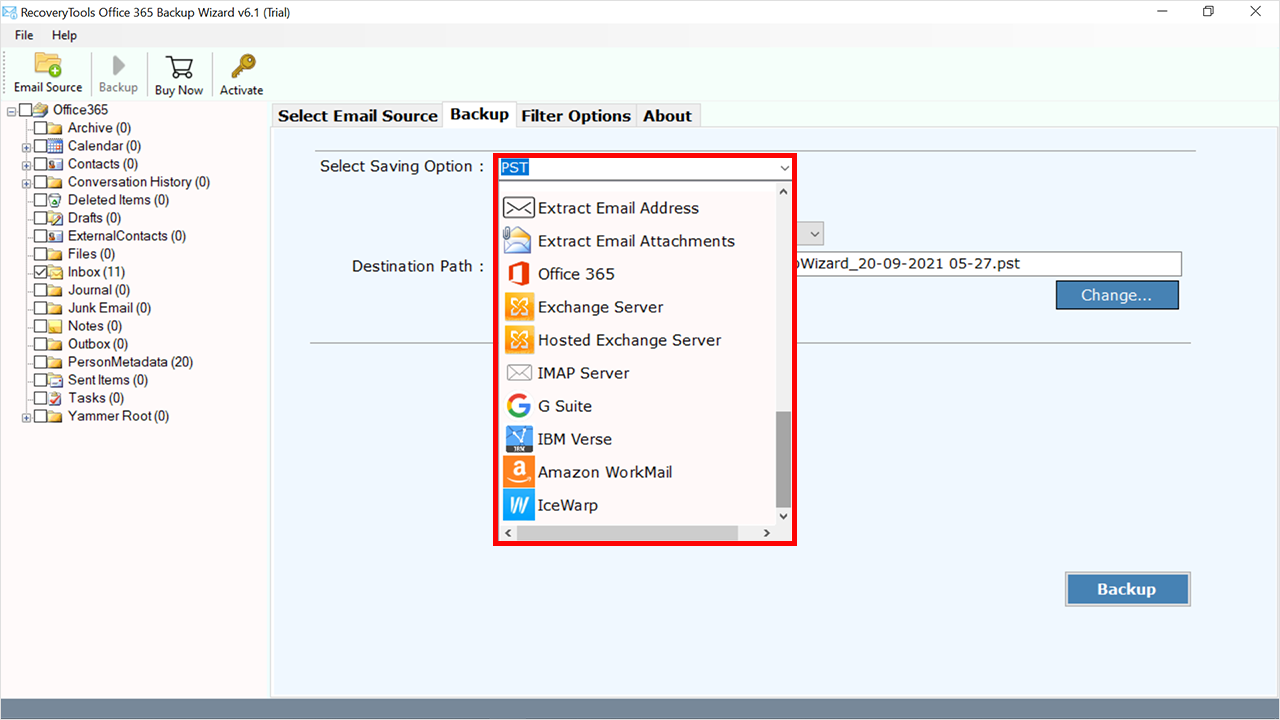Select the ExternalContacts (0) folder label
The width and height of the screenshot is (1280, 720).
[126, 236]
